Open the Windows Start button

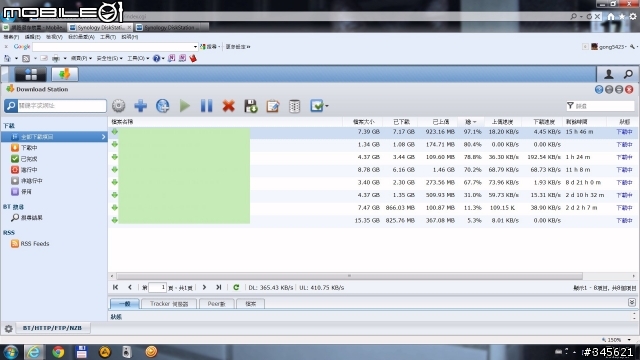(x=11, y=352)
